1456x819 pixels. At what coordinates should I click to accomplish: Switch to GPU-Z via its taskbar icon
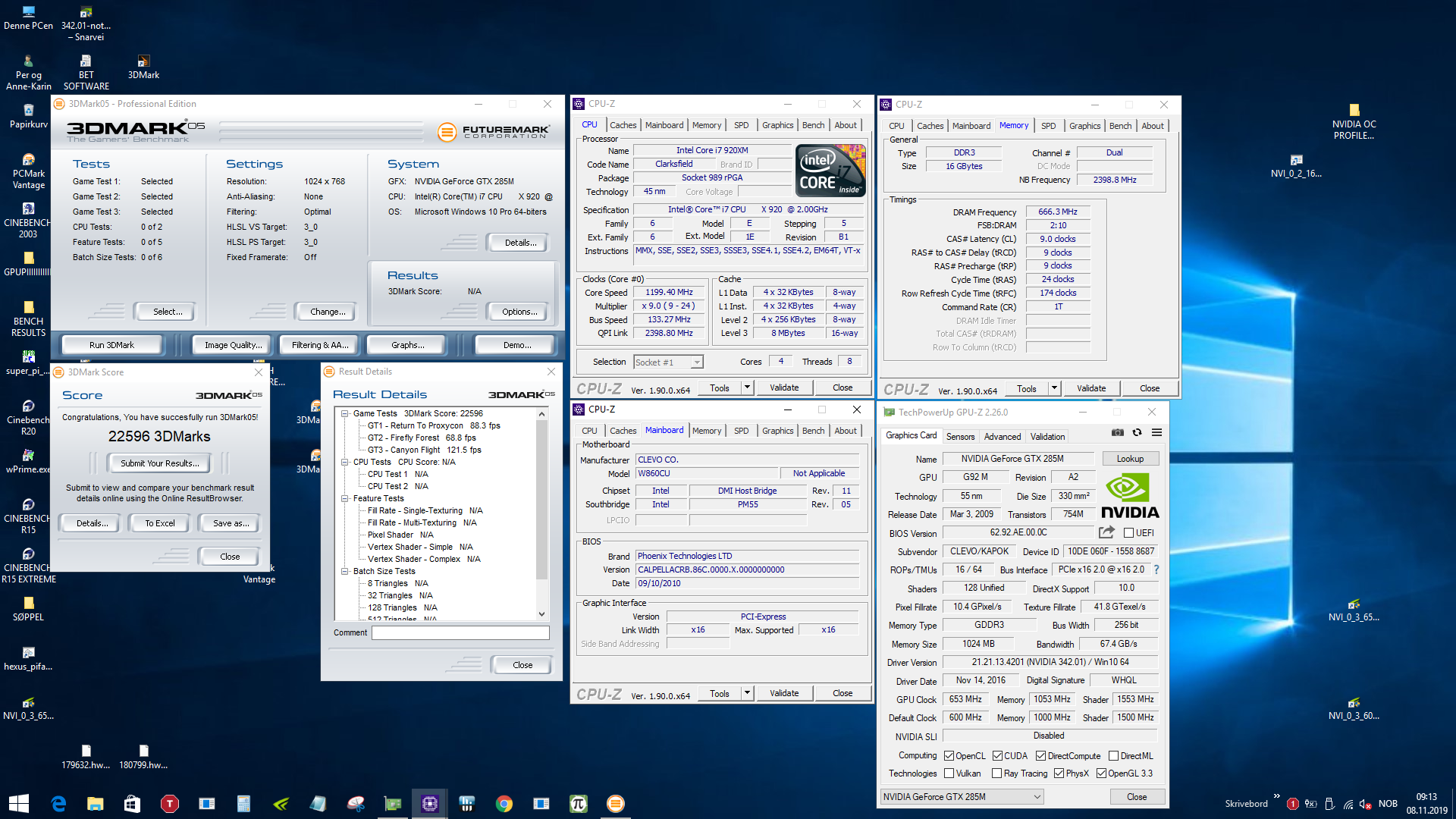[392, 803]
